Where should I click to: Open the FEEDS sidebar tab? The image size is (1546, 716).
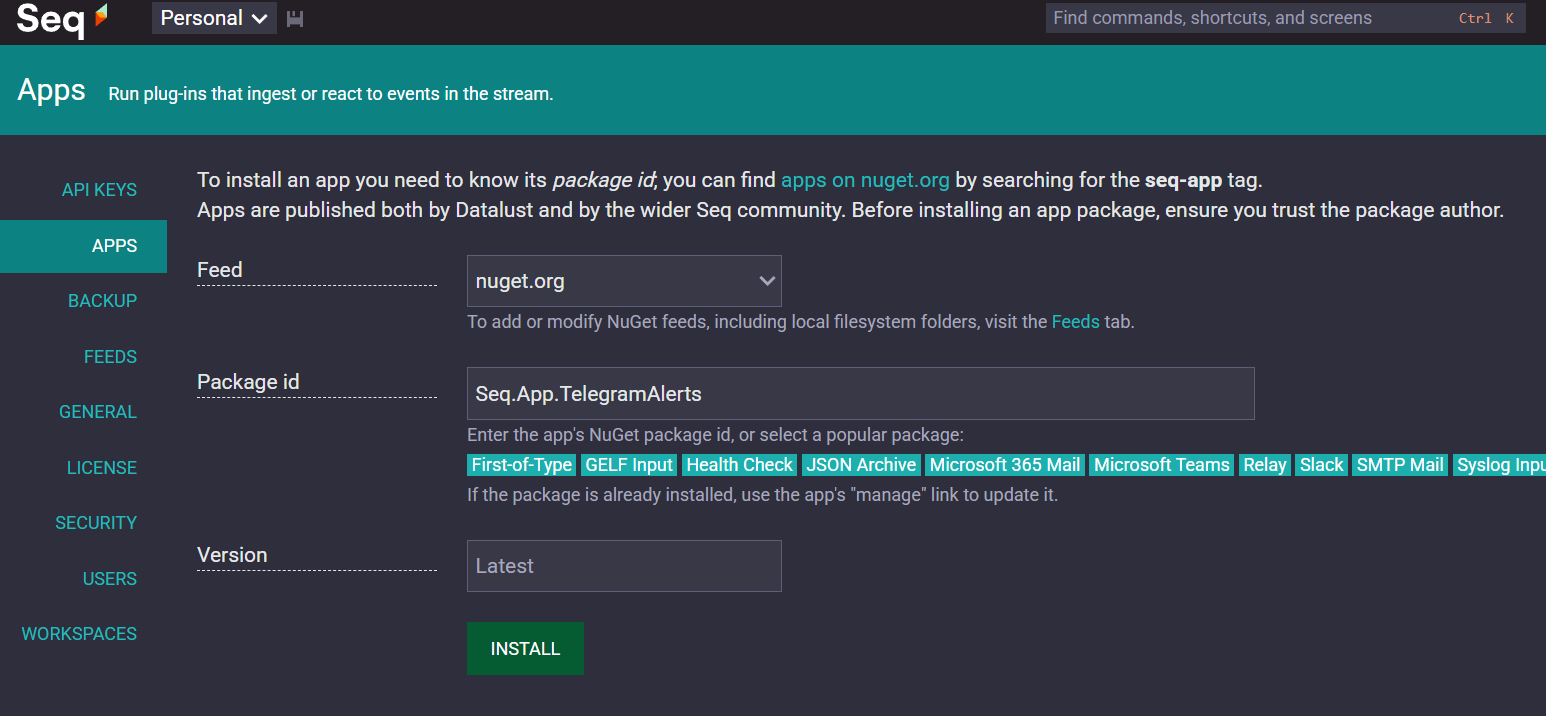(x=110, y=357)
